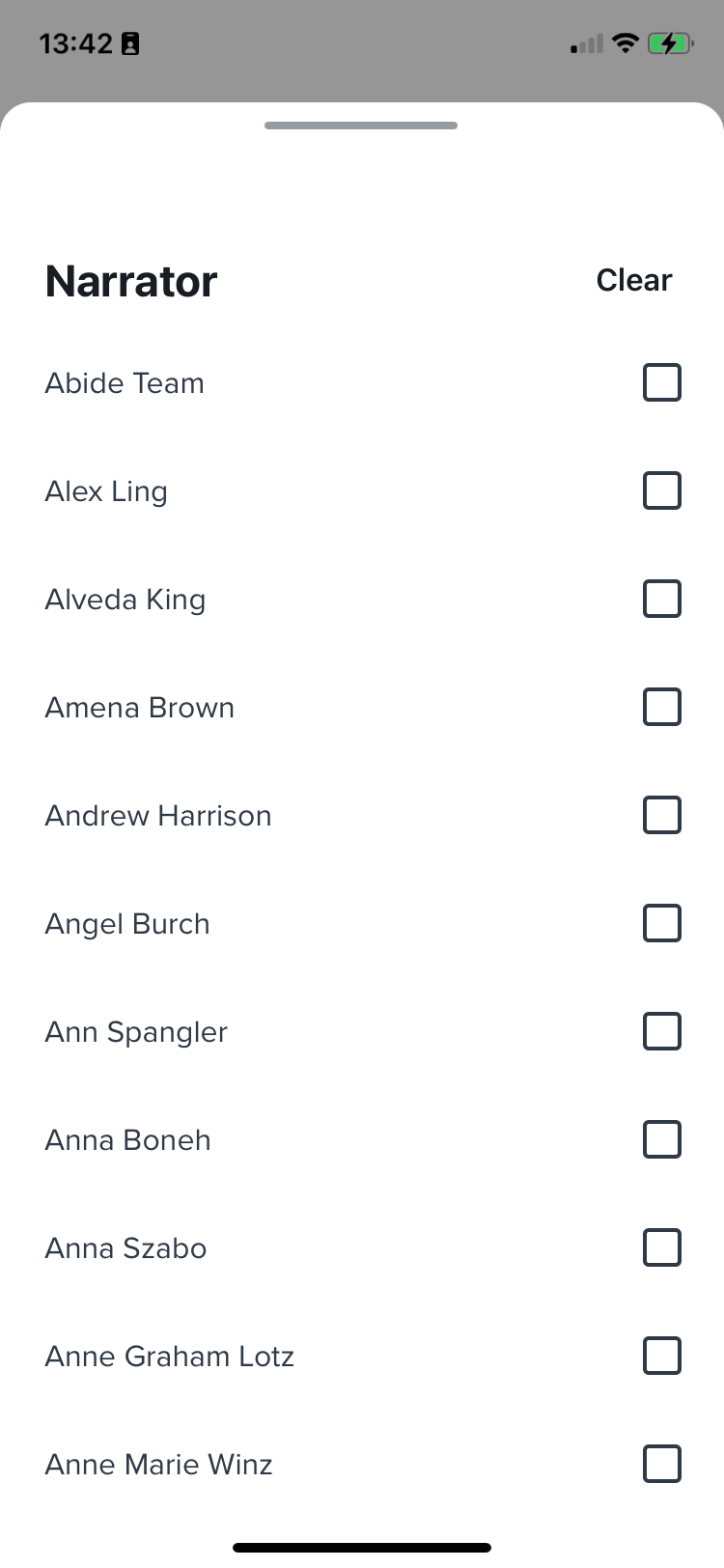This screenshot has width=724, height=1568.
Task: Select Alveda King checkbox
Action: pyautogui.click(x=662, y=599)
